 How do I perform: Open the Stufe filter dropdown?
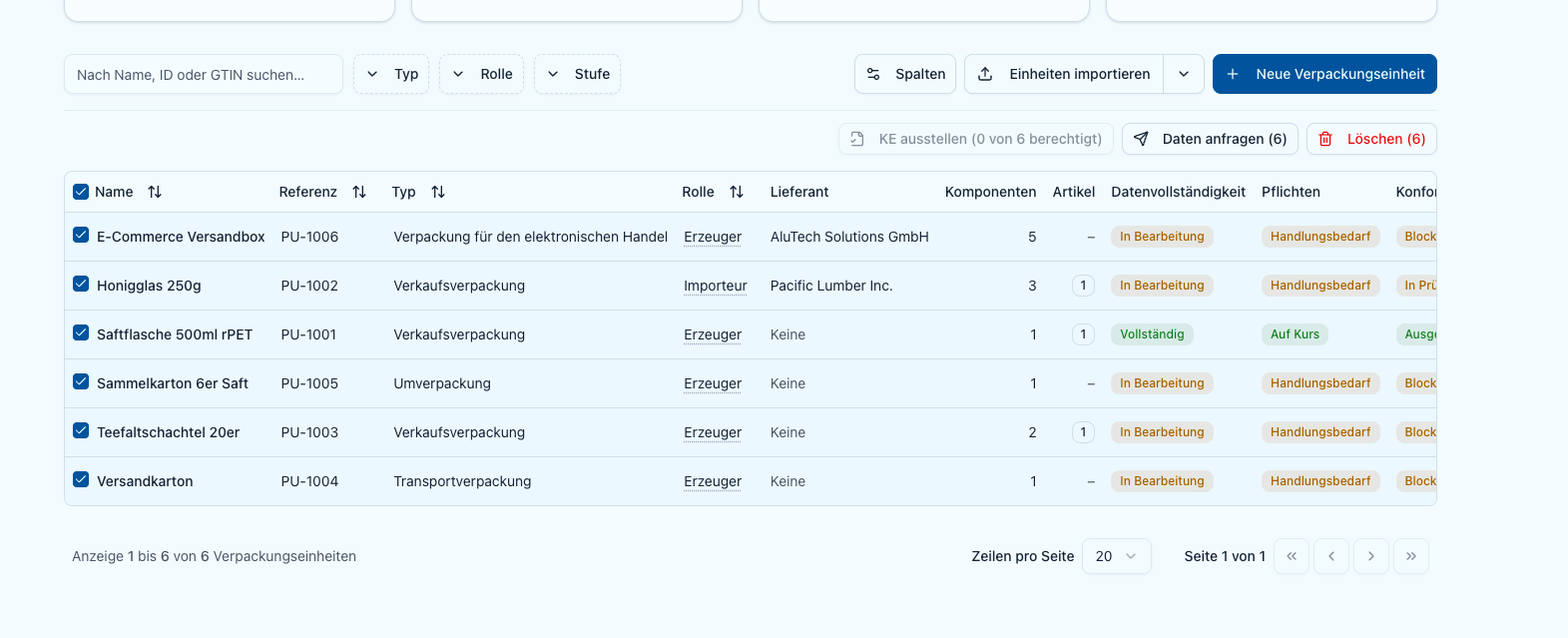(577, 74)
